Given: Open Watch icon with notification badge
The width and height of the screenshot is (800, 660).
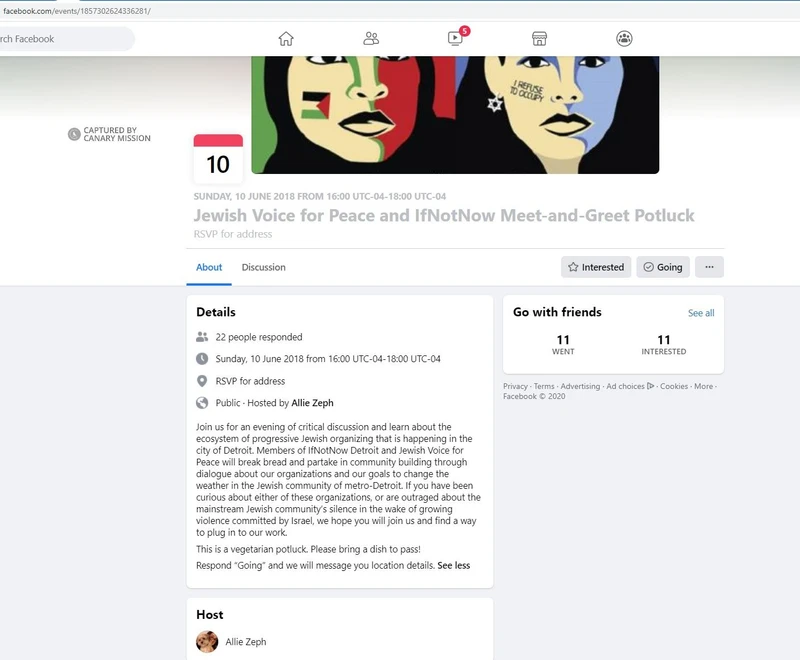Looking at the screenshot, I should (455, 38).
